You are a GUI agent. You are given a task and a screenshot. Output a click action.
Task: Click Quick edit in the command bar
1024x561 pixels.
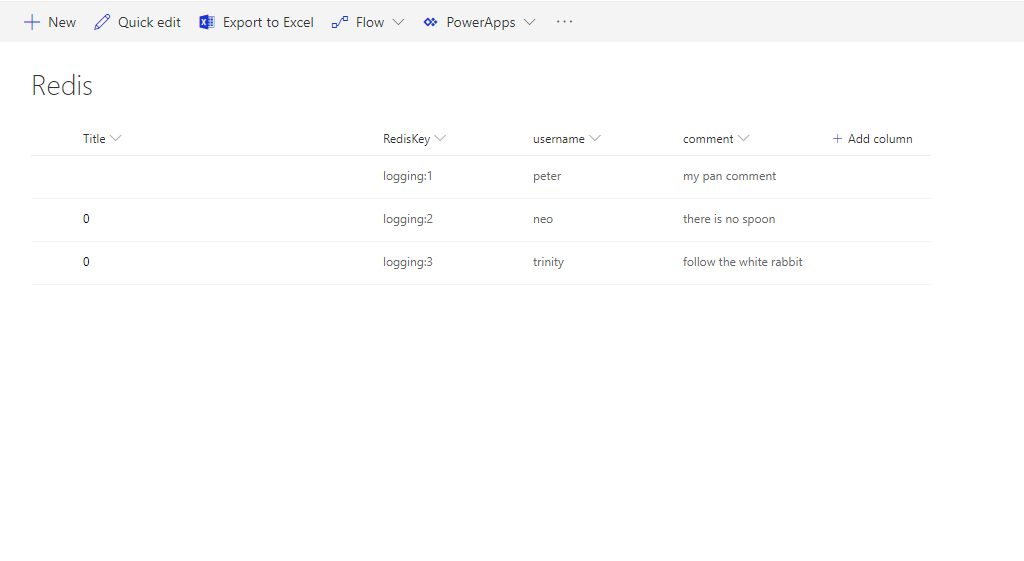point(149,22)
